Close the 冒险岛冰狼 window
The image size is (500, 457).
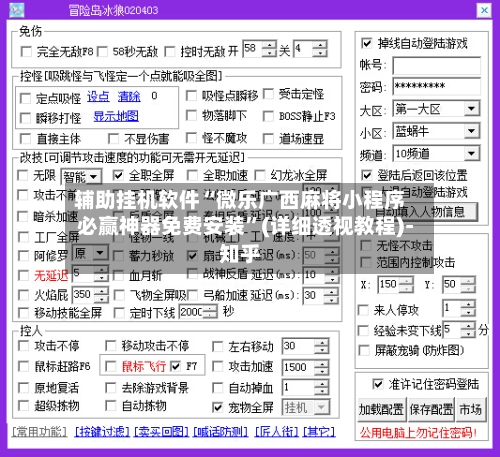[x=484, y=11]
